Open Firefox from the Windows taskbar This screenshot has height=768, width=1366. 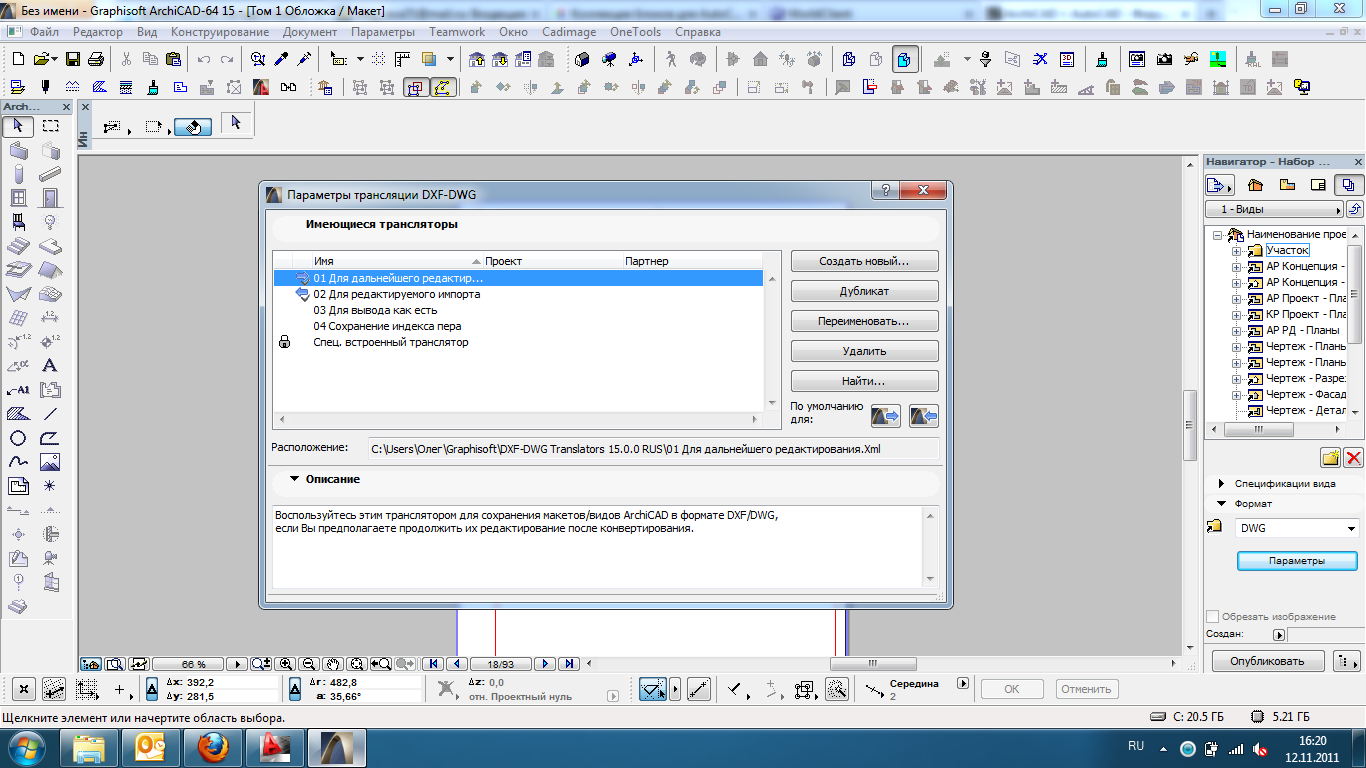212,746
